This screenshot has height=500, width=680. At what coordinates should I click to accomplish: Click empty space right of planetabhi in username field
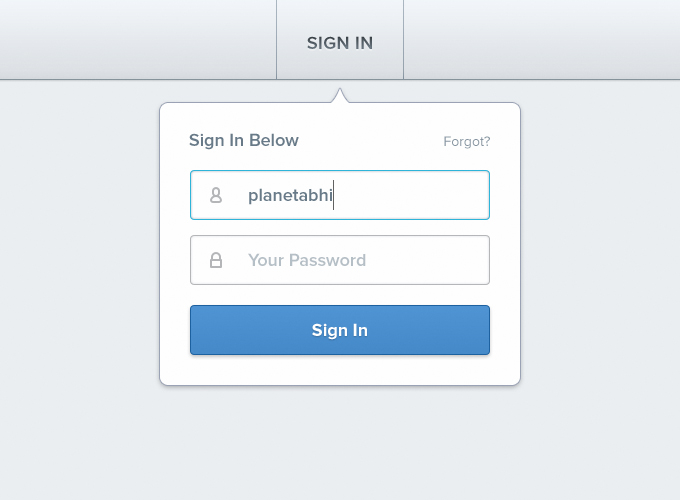tap(411, 195)
